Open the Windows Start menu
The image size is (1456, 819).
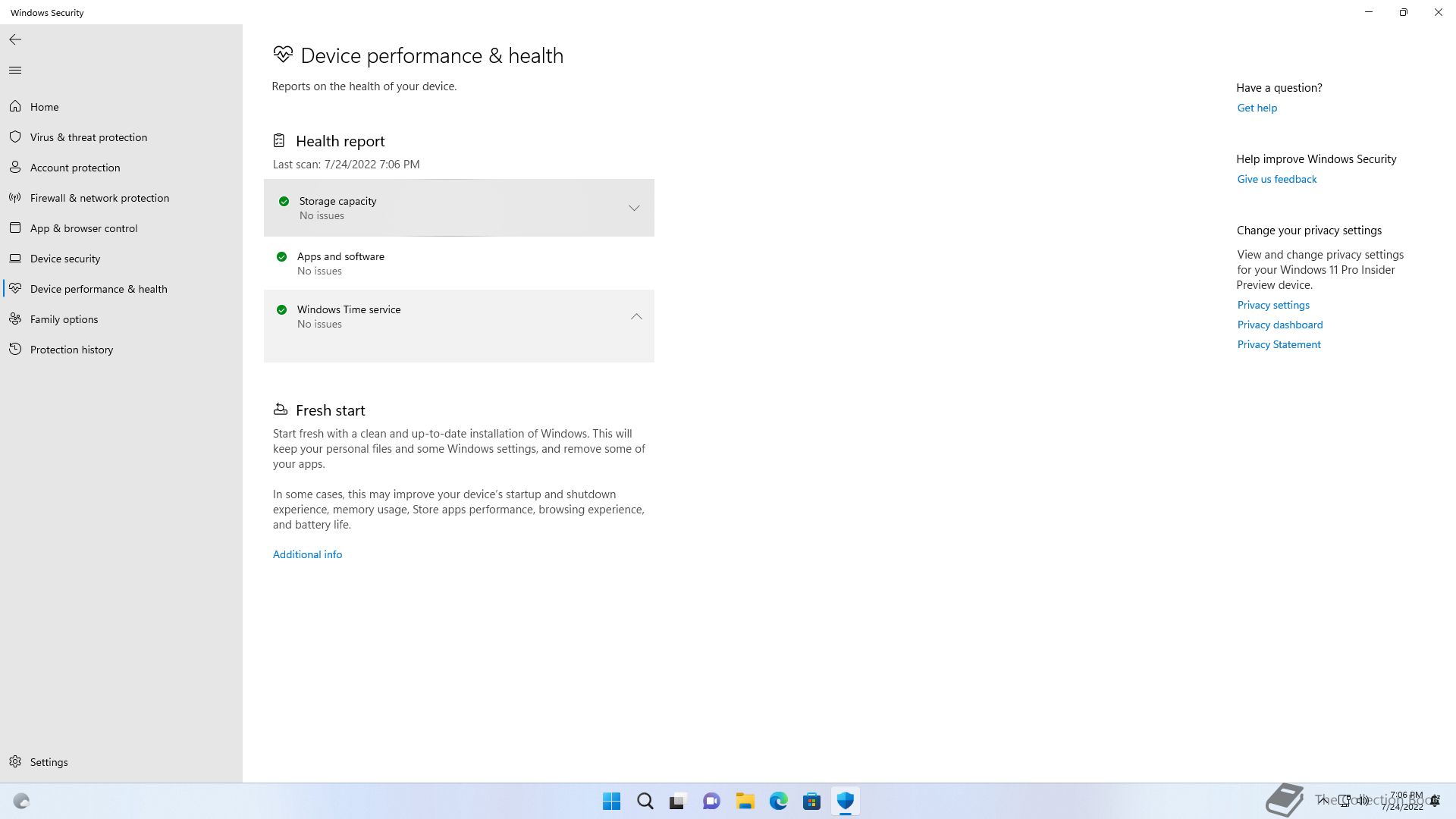612,802
